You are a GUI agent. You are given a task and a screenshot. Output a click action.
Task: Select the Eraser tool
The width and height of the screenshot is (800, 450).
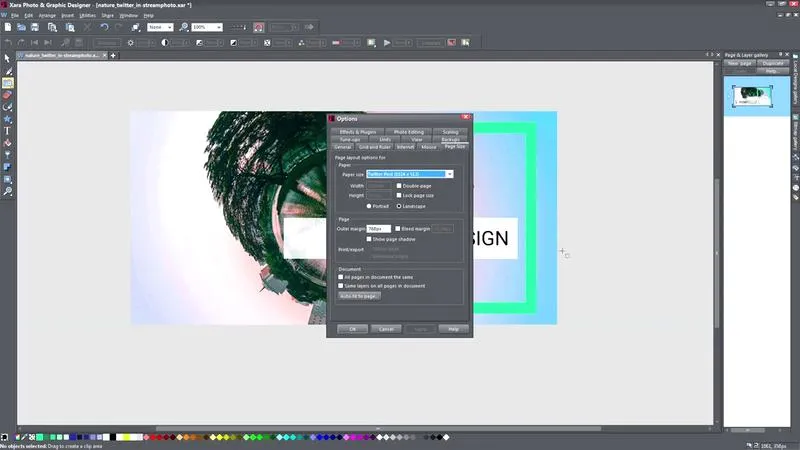click(8, 95)
